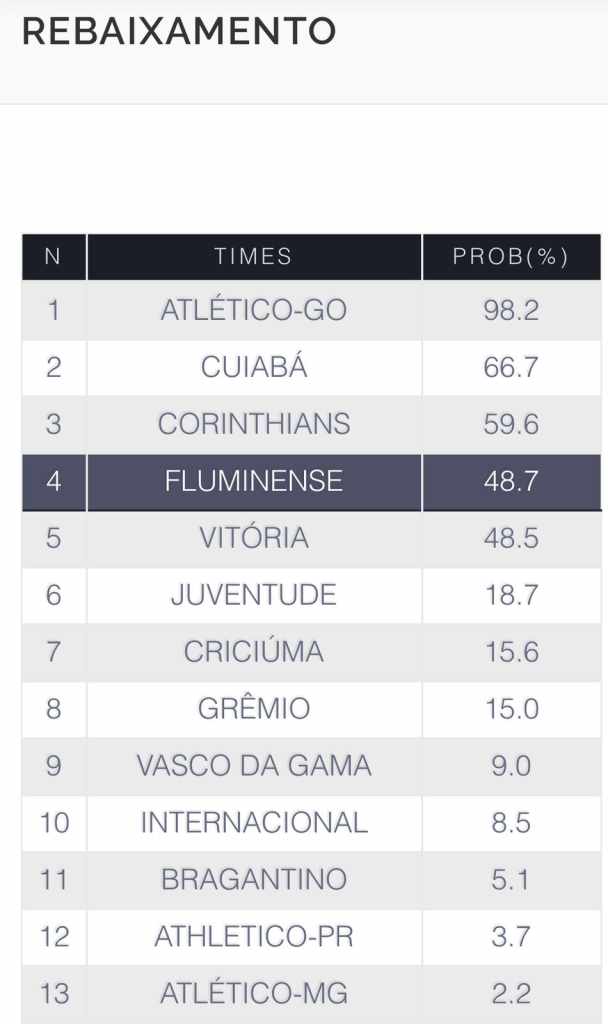Click the VASCO DA GAMA row
The width and height of the screenshot is (608, 1024).
(312, 765)
